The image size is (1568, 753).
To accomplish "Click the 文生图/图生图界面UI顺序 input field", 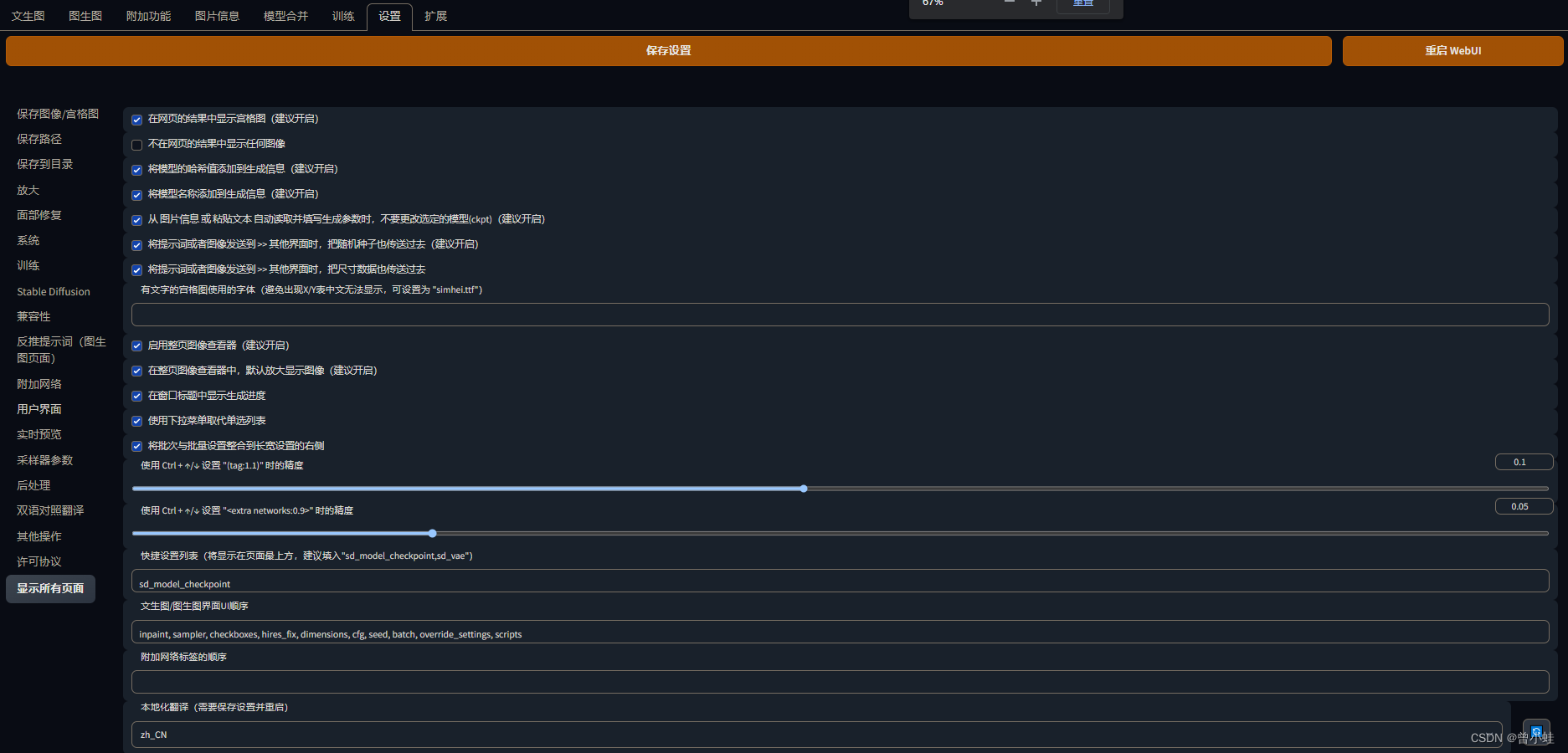I will [840, 632].
